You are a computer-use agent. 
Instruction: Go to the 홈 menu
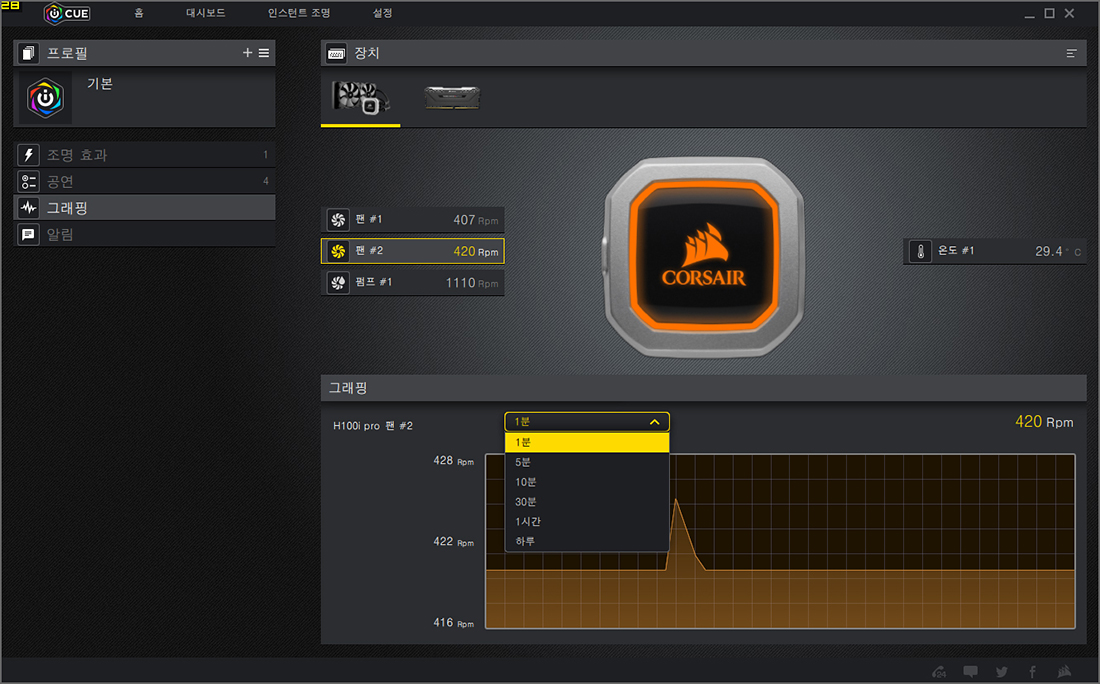[x=139, y=13]
